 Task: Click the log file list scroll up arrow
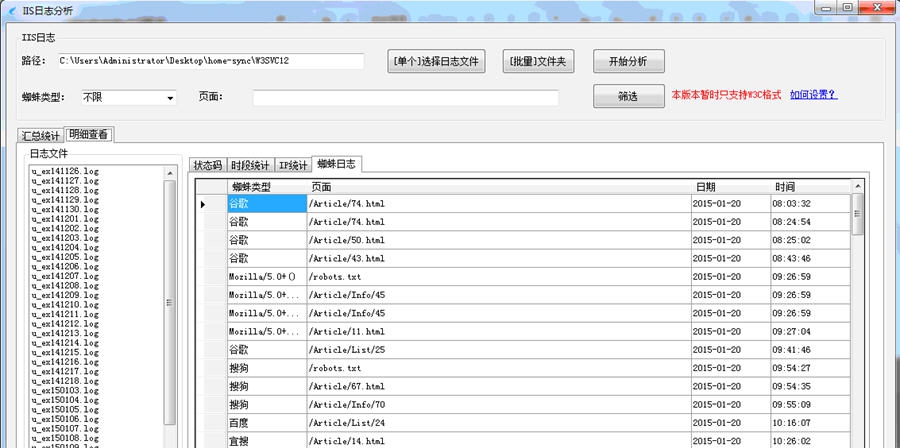[x=170, y=173]
